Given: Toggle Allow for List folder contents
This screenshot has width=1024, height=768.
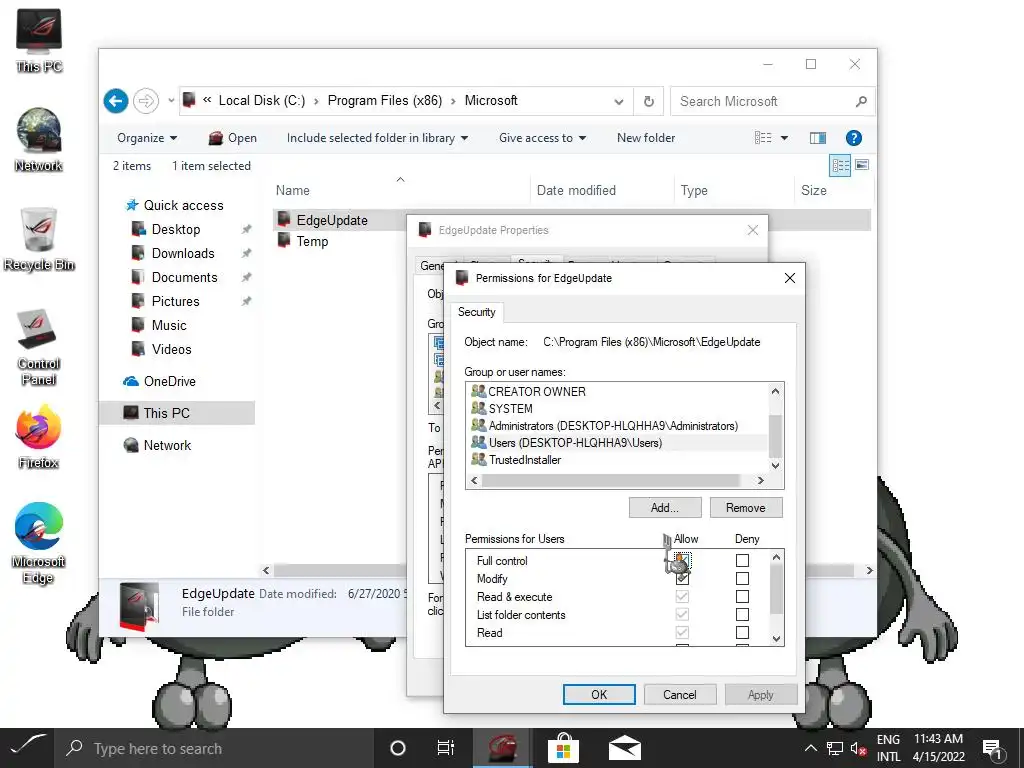Looking at the screenshot, I should (x=682, y=615).
